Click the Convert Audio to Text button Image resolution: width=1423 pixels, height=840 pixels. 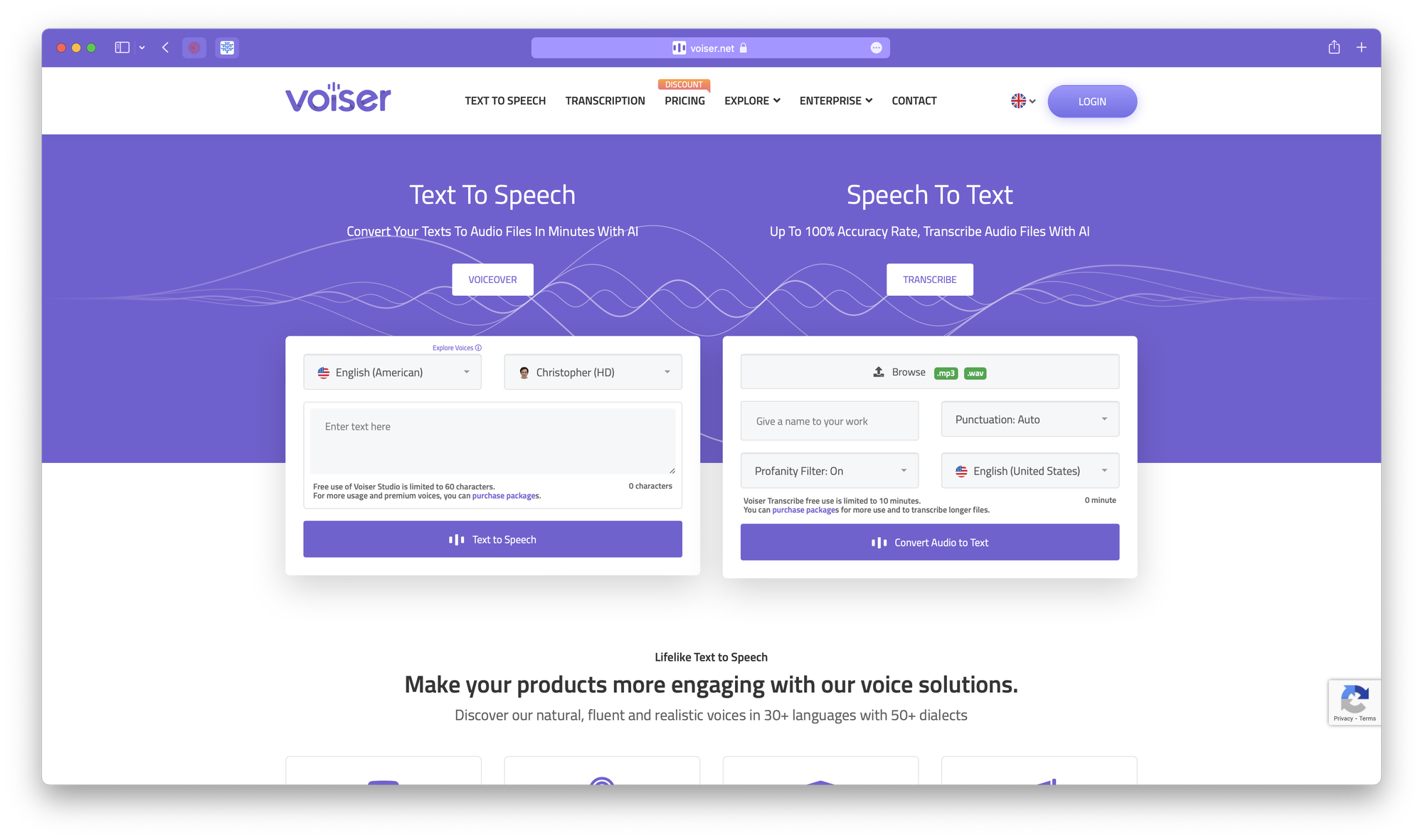pyautogui.click(x=929, y=542)
